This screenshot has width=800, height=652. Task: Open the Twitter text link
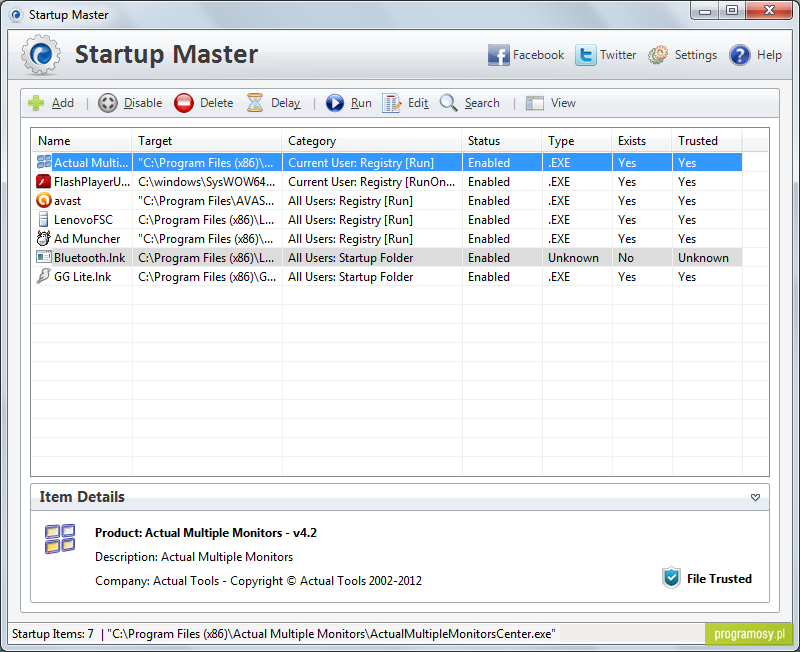coord(618,55)
